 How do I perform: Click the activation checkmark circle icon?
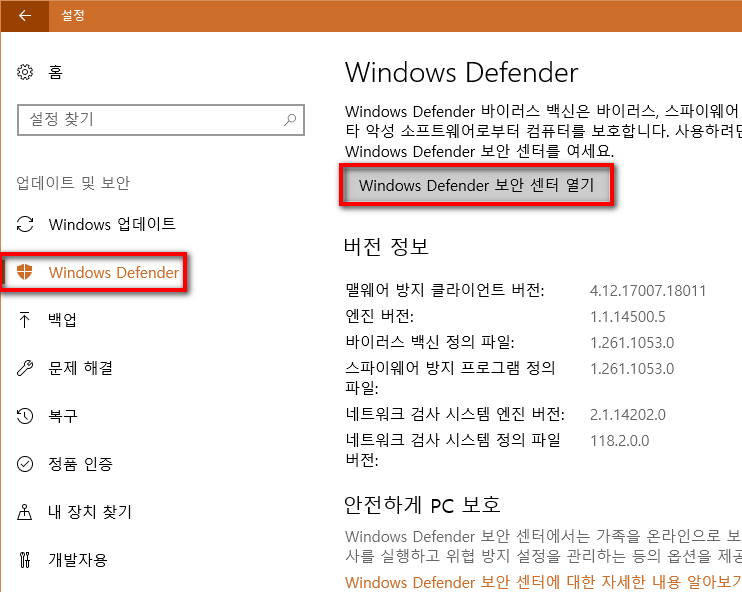tap(25, 464)
